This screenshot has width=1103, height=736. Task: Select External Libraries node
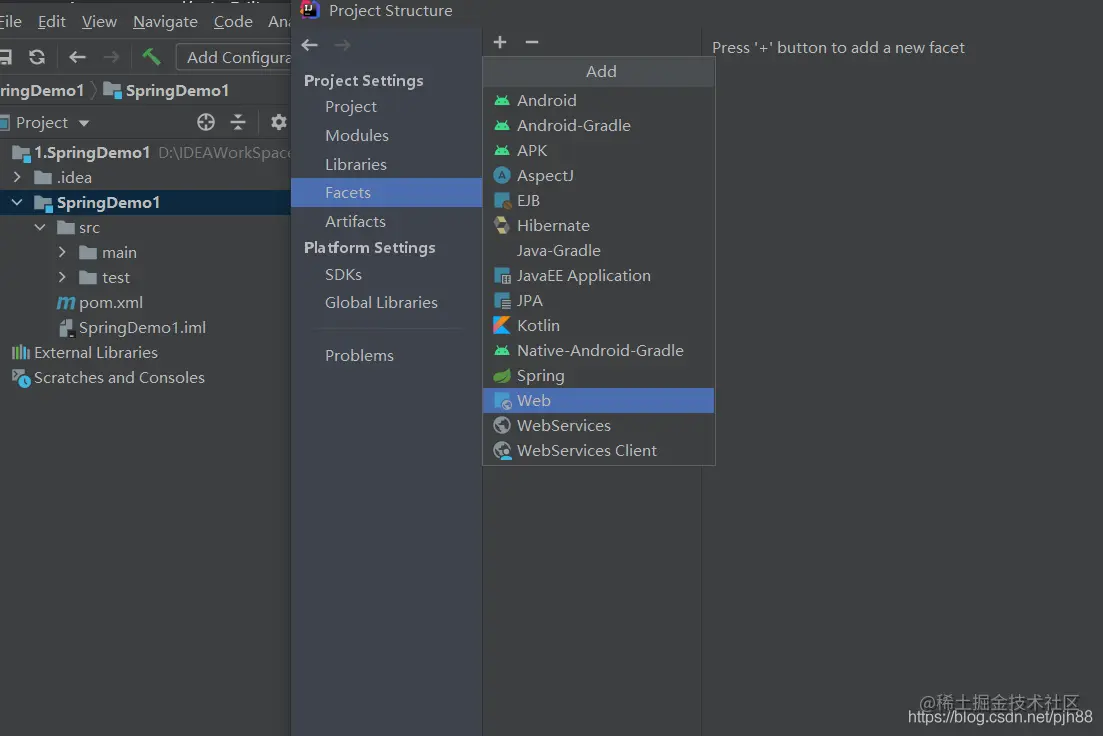tap(84, 353)
